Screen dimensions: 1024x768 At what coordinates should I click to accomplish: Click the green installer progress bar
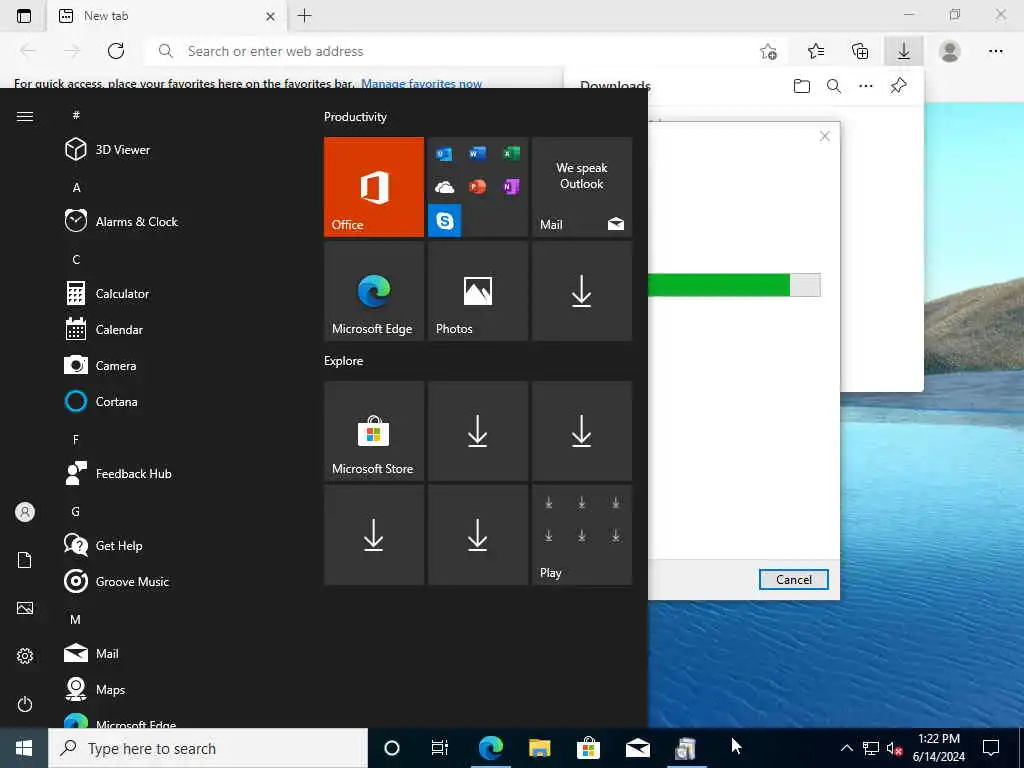click(x=734, y=285)
